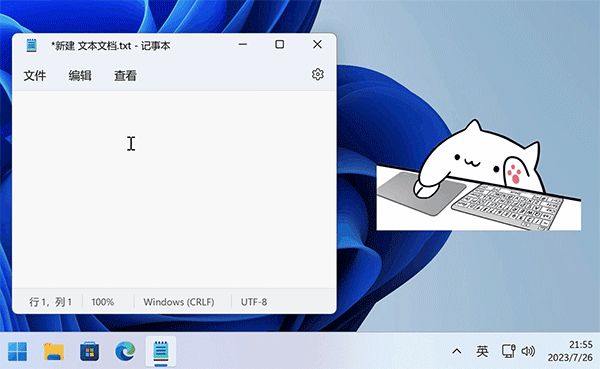
Task: Click the Windows (CRLF) status entry
Action: (179, 302)
